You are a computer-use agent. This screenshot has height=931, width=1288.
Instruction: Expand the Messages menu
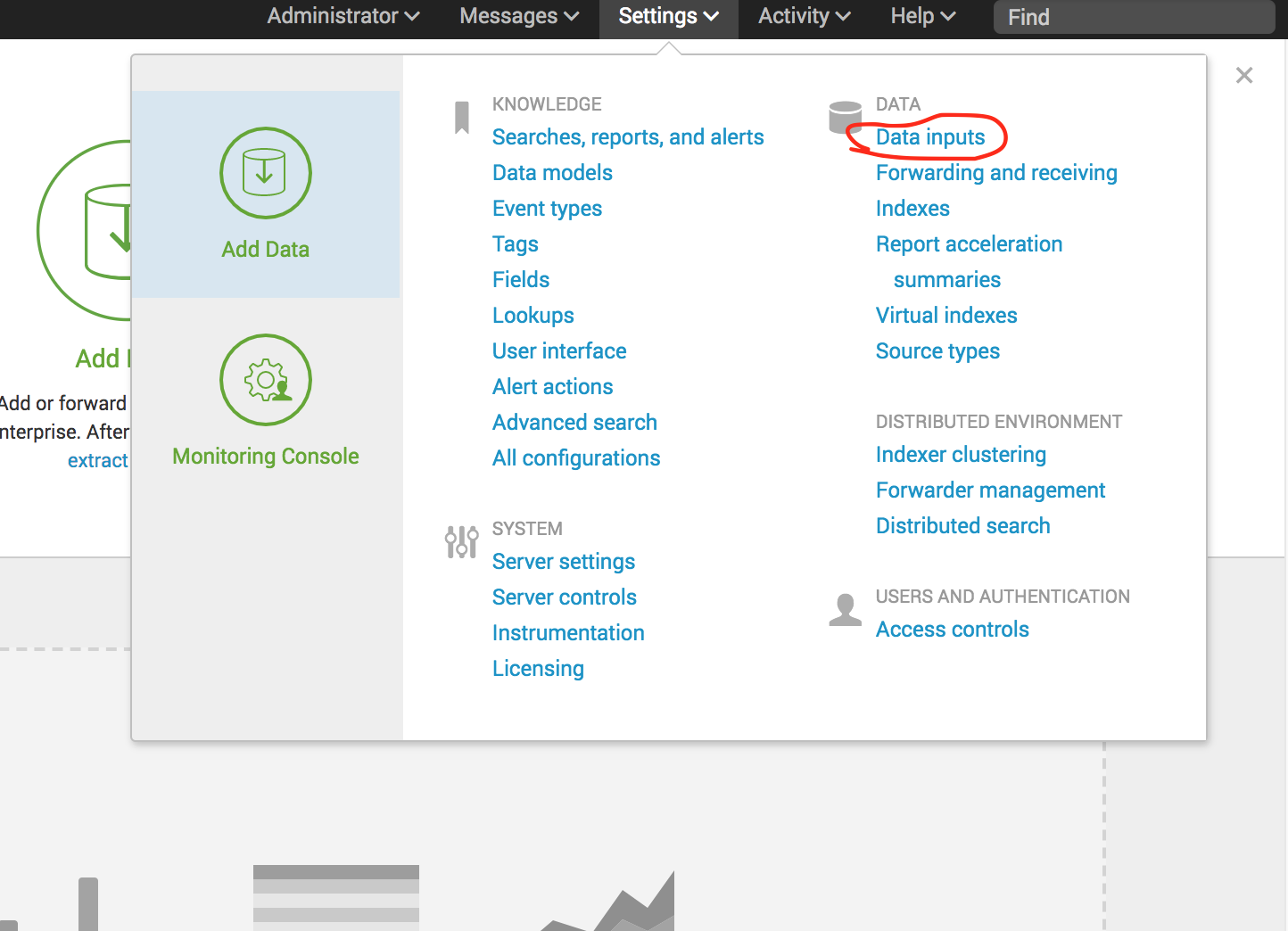pyautogui.click(x=519, y=16)
